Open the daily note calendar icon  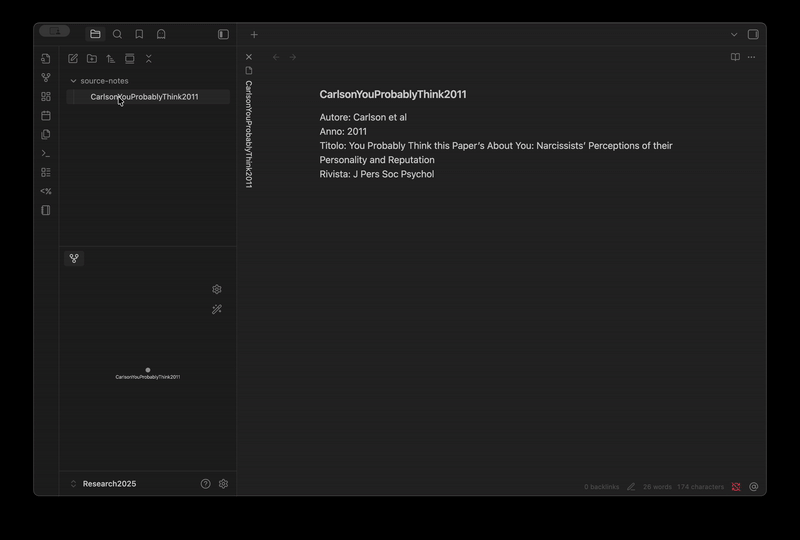point(46,116)
